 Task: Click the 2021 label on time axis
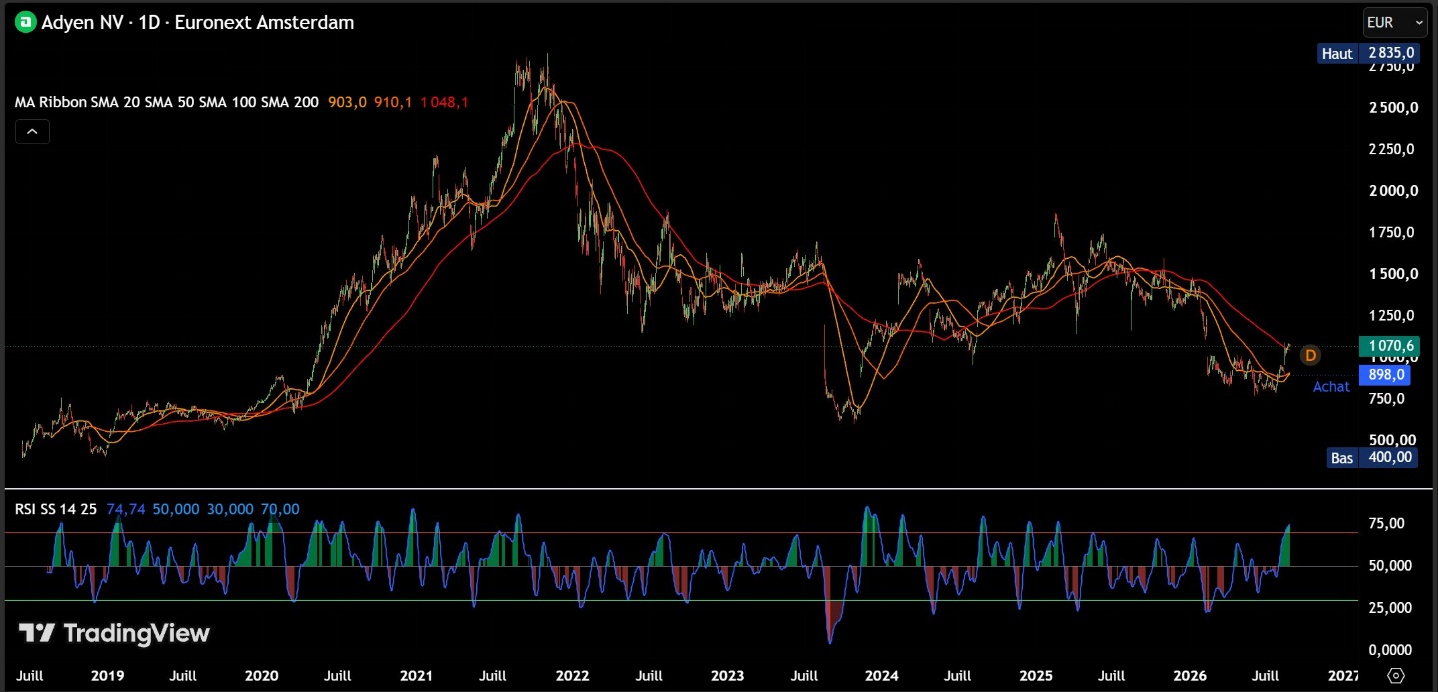pos(417,675)
